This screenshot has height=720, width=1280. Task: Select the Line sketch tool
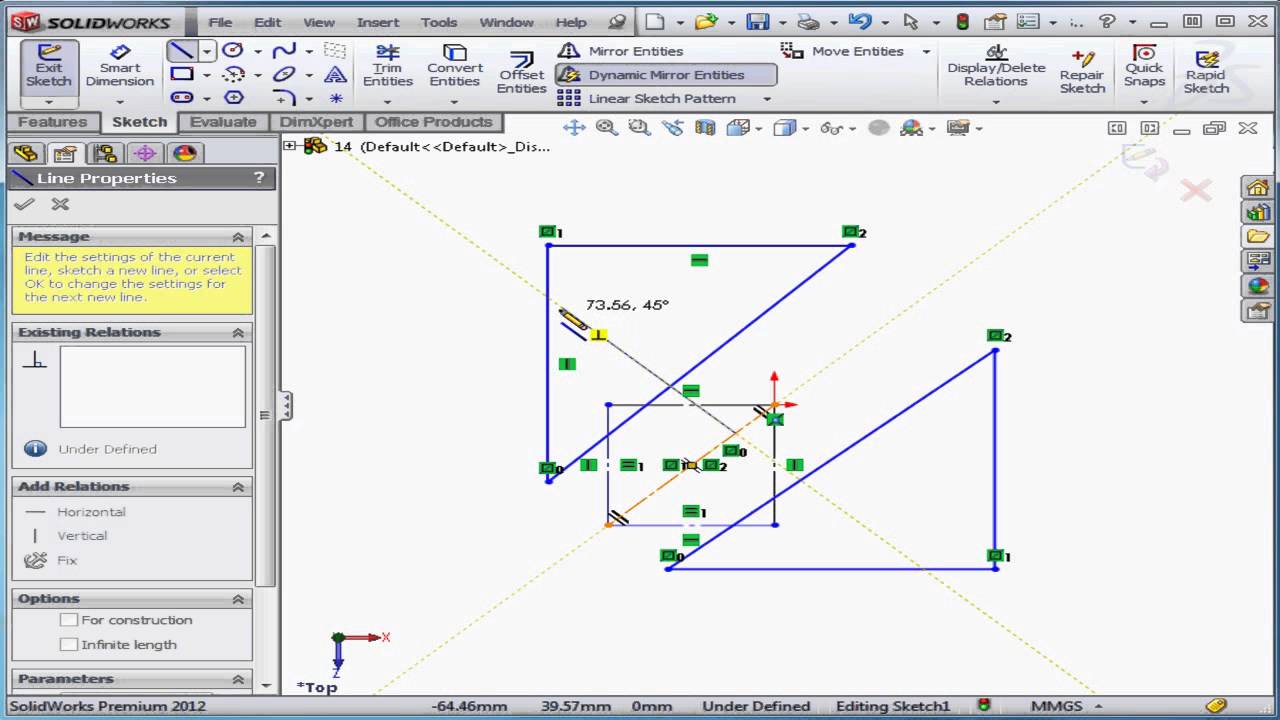tap(181, 51)
